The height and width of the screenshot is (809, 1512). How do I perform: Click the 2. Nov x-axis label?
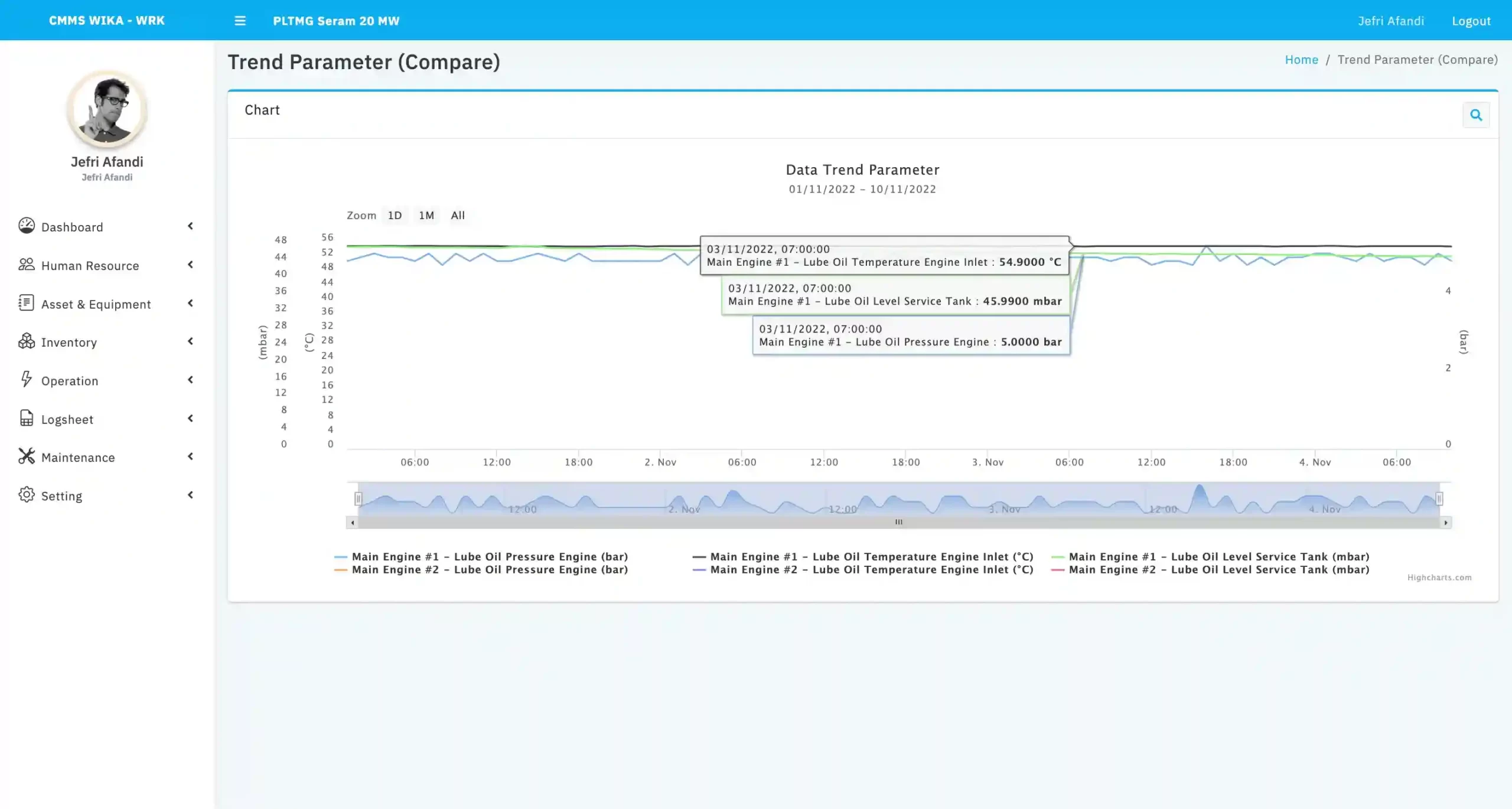[x=660, y=462]
